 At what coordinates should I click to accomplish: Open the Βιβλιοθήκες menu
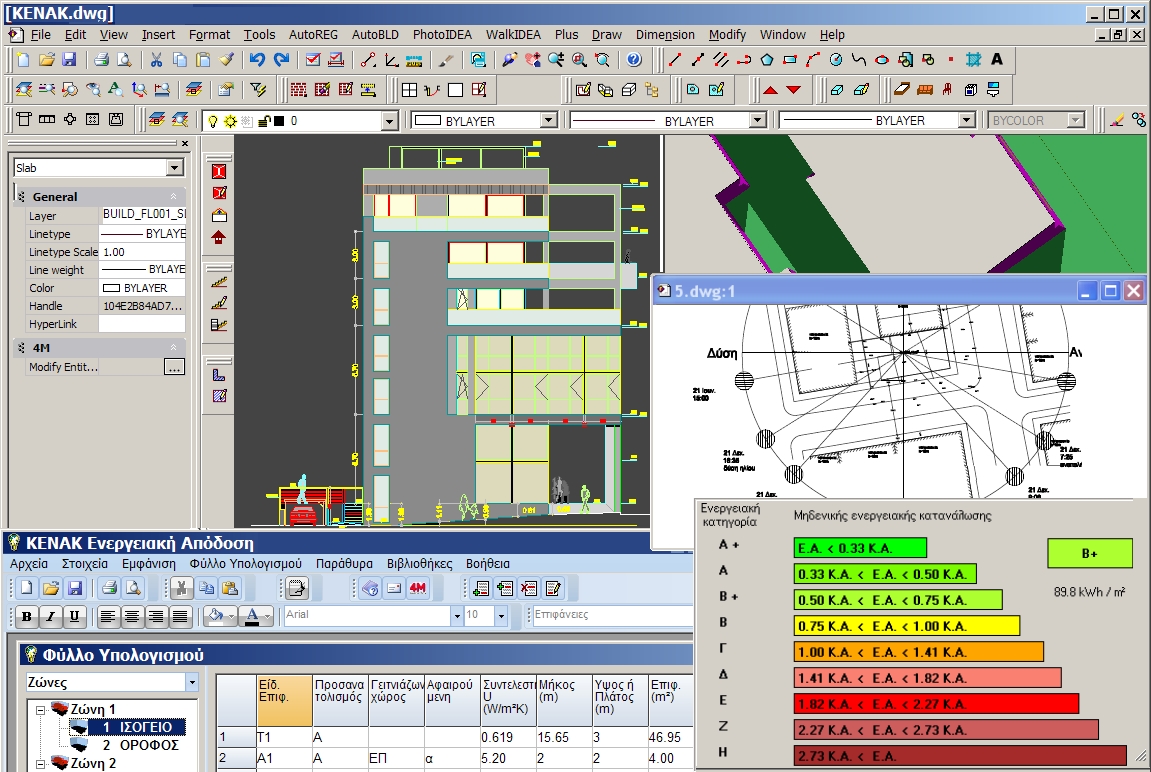[419, 563]
